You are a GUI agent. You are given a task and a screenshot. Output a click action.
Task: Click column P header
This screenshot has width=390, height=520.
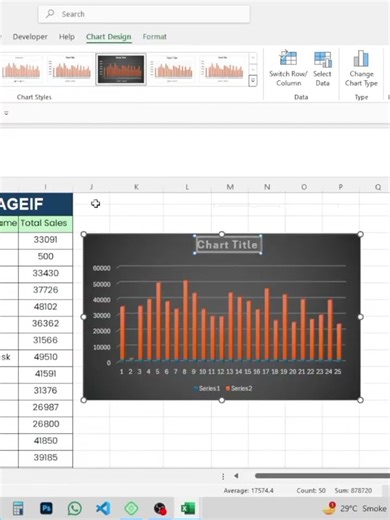click(x=341, y=187)
